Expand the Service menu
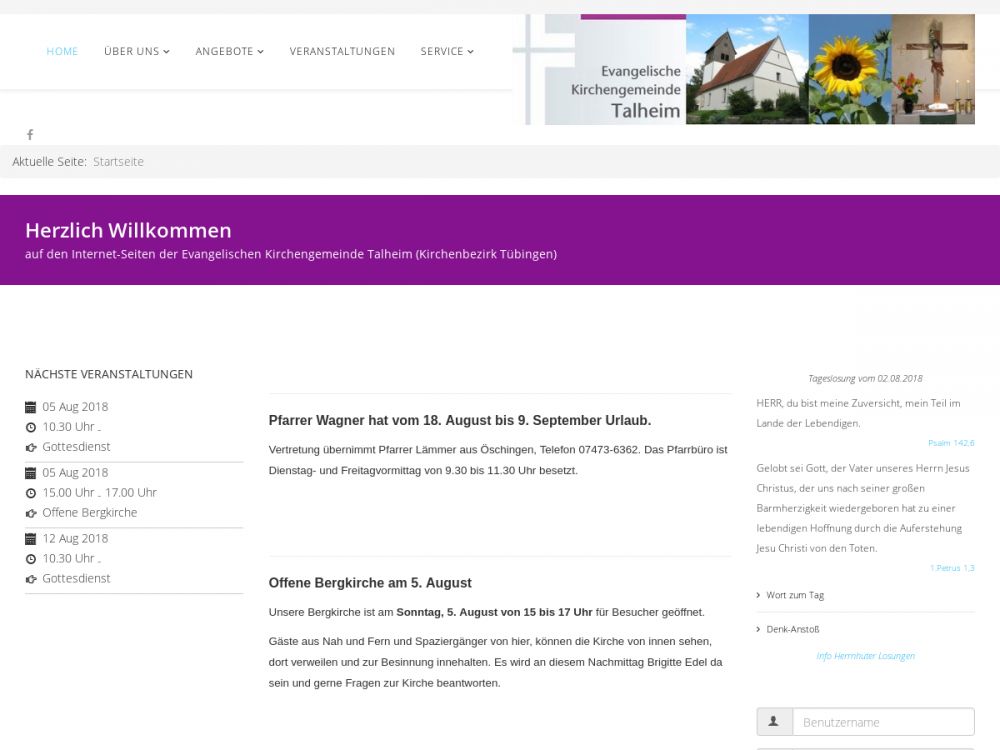This screenshot has width=1000, height=750. (447, 51)
